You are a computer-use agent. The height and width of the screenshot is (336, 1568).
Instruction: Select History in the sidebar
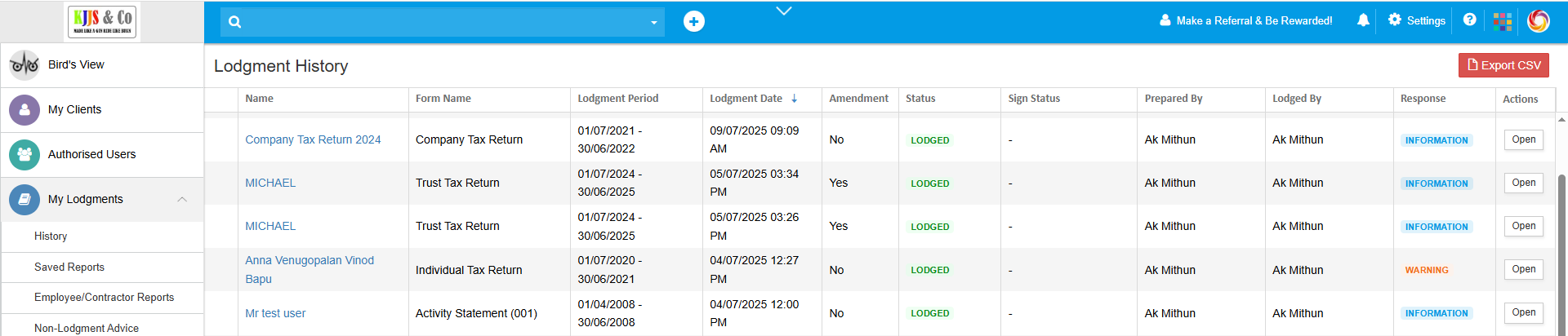pos(51,236)
